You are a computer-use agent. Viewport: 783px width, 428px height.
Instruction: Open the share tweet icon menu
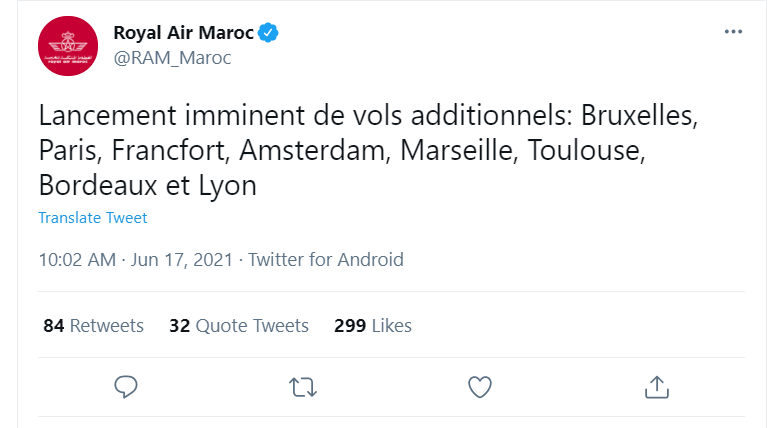(x=656, y=385)
